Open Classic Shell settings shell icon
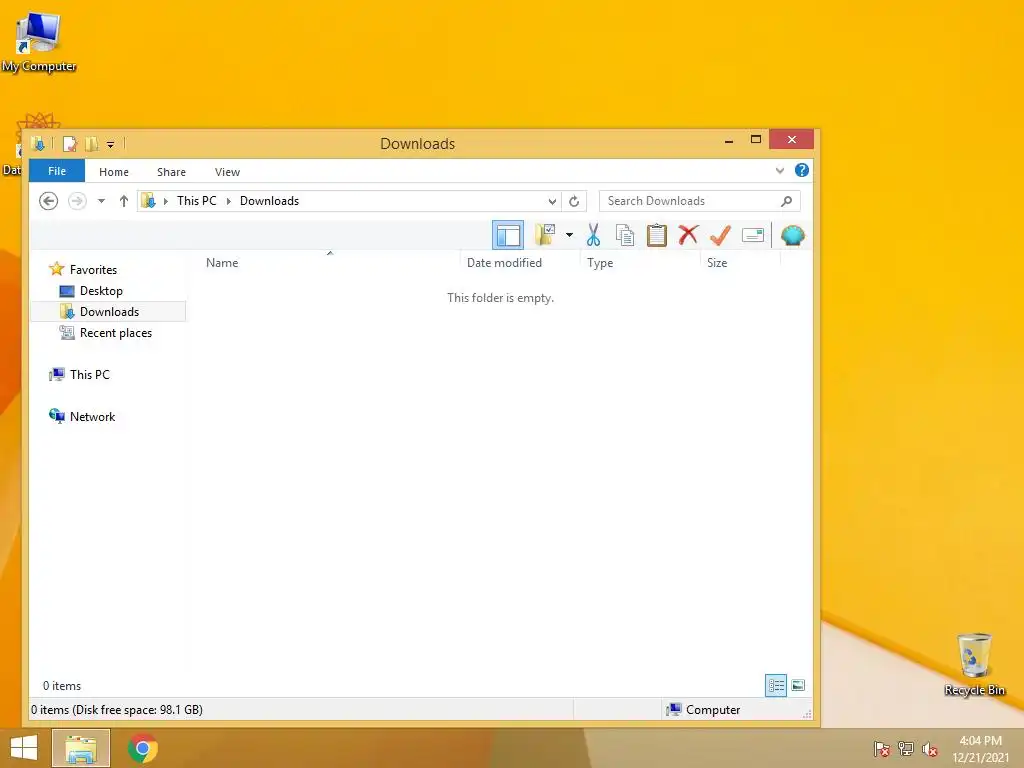The image size is (1024, 768). tap(792, 235)
